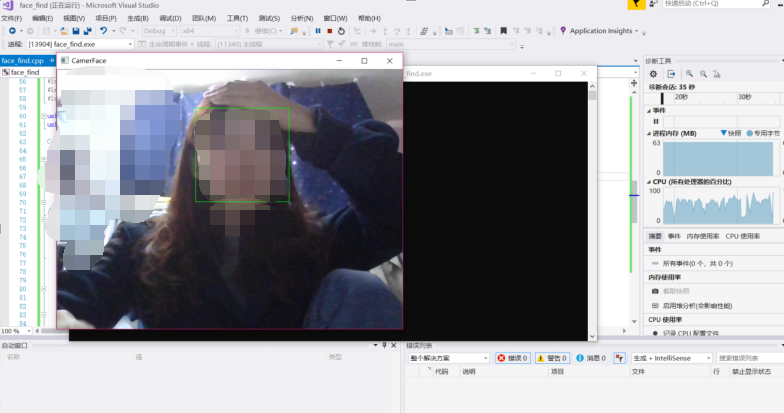Click the Restart debugging icon
The image size is (784, 413).
click(342, 31)
